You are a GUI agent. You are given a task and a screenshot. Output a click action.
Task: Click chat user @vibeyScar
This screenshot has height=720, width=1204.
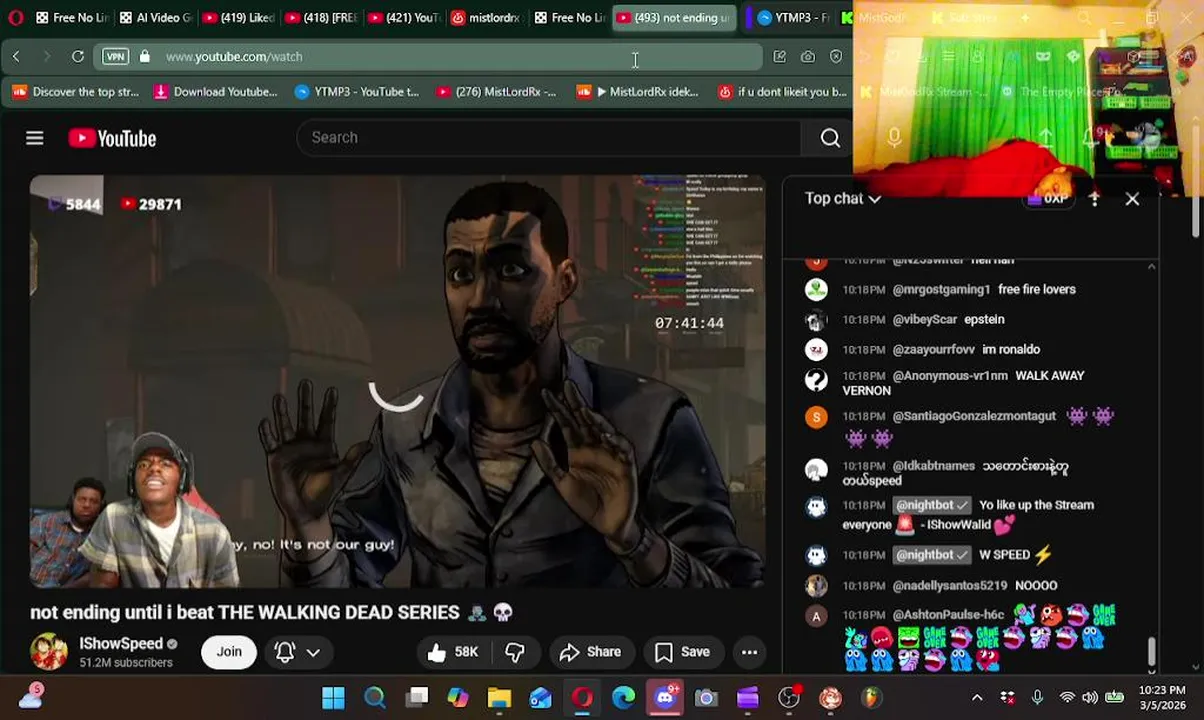924,319
